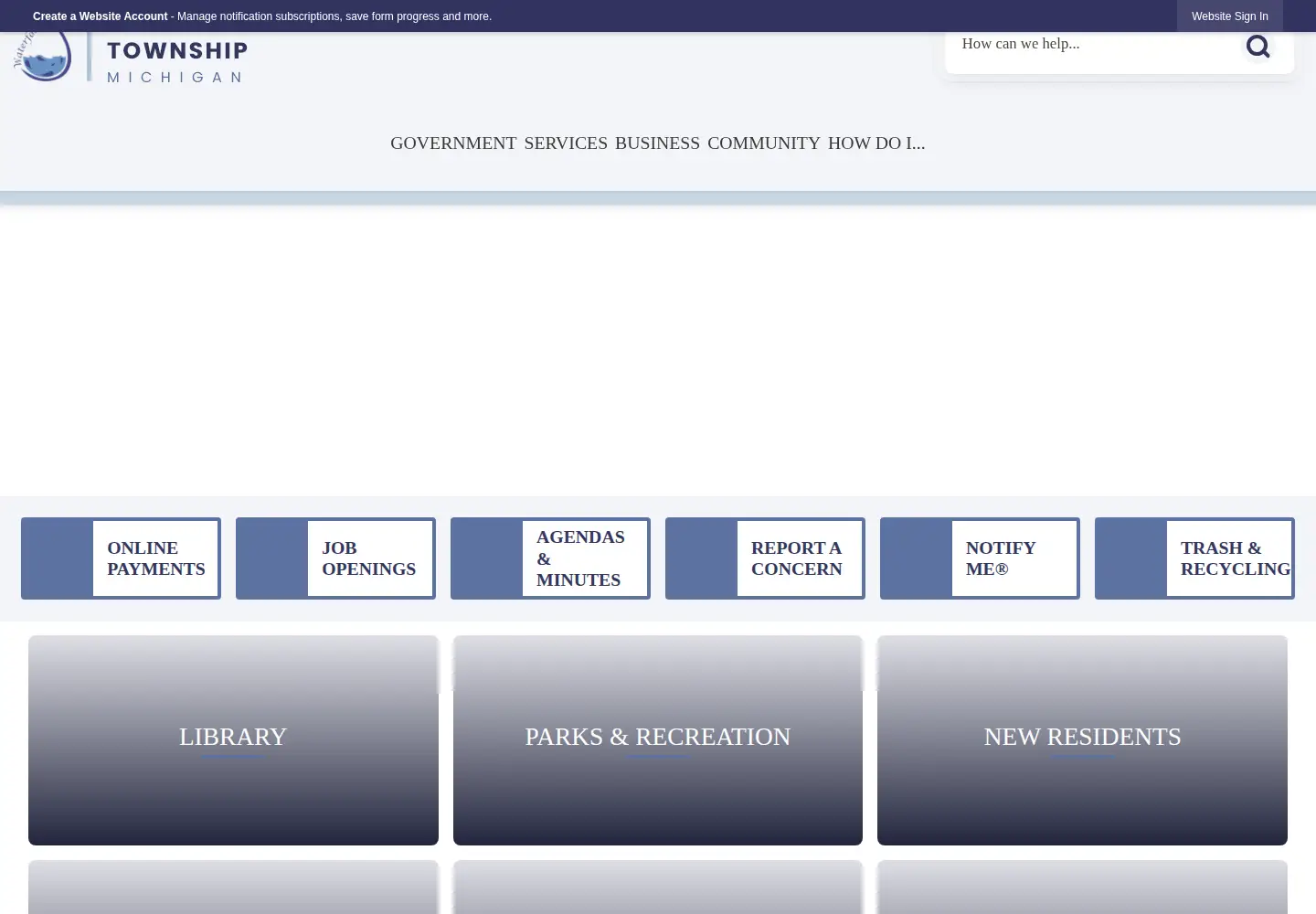Click Create a Website Account link
The image size is (1316, 914).
pyautogui.click(x=101, y=16)
